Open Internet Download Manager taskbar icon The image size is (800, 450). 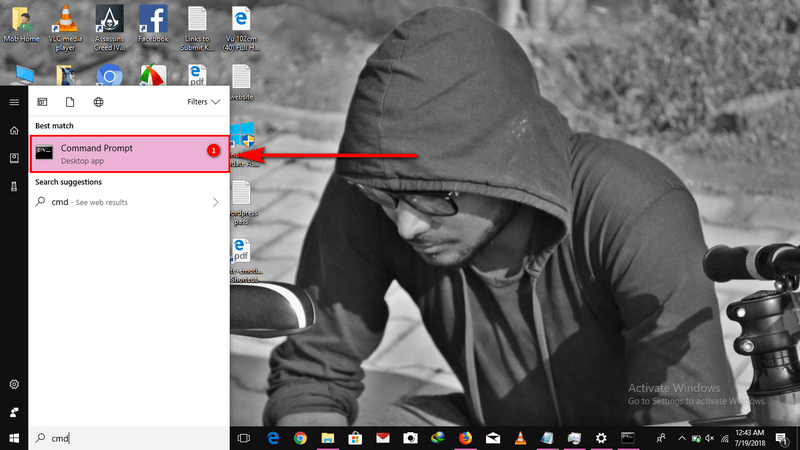(438, 438)
